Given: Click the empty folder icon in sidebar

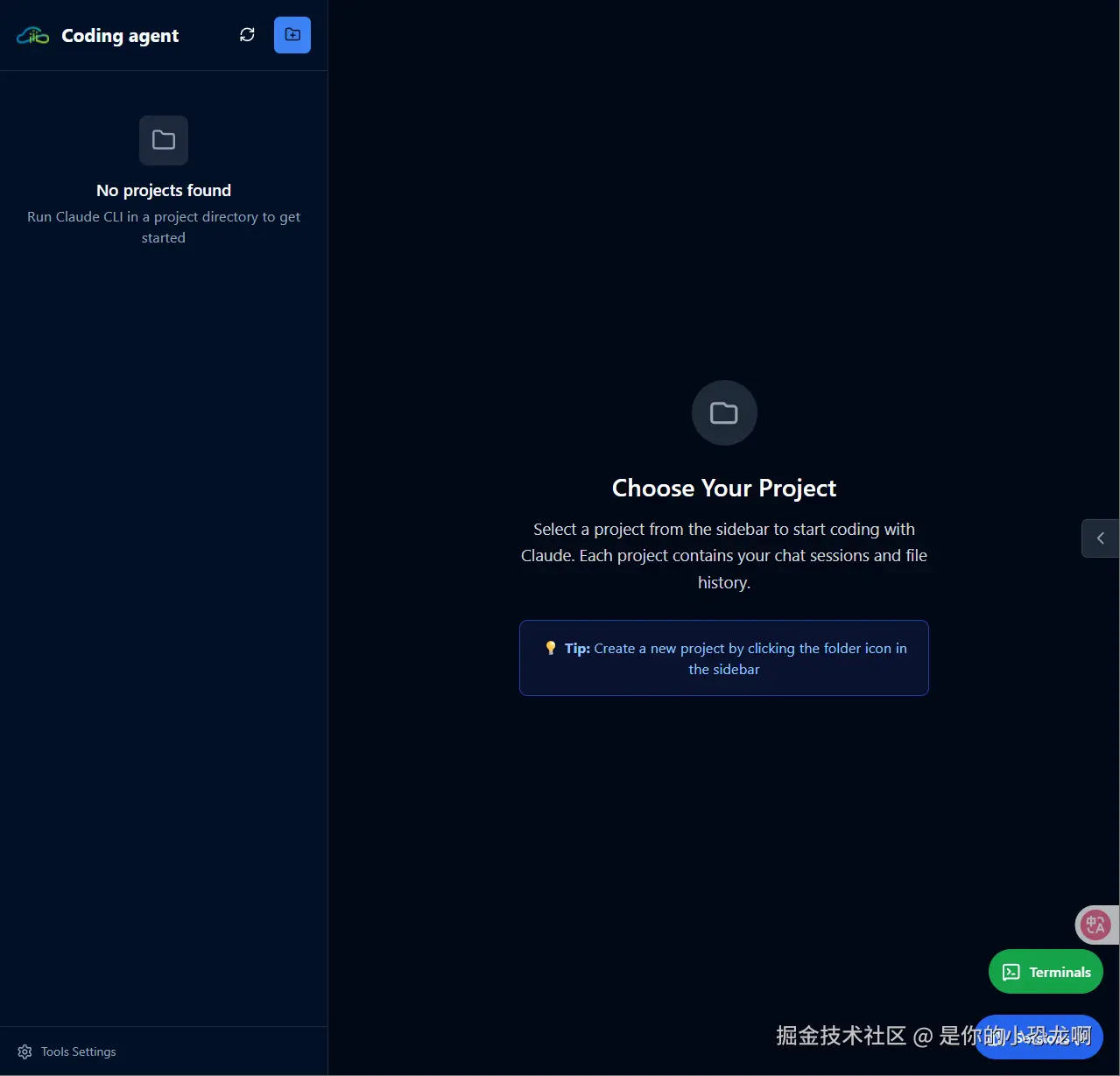Looking at the screenshot, I should tap(164, 140).
